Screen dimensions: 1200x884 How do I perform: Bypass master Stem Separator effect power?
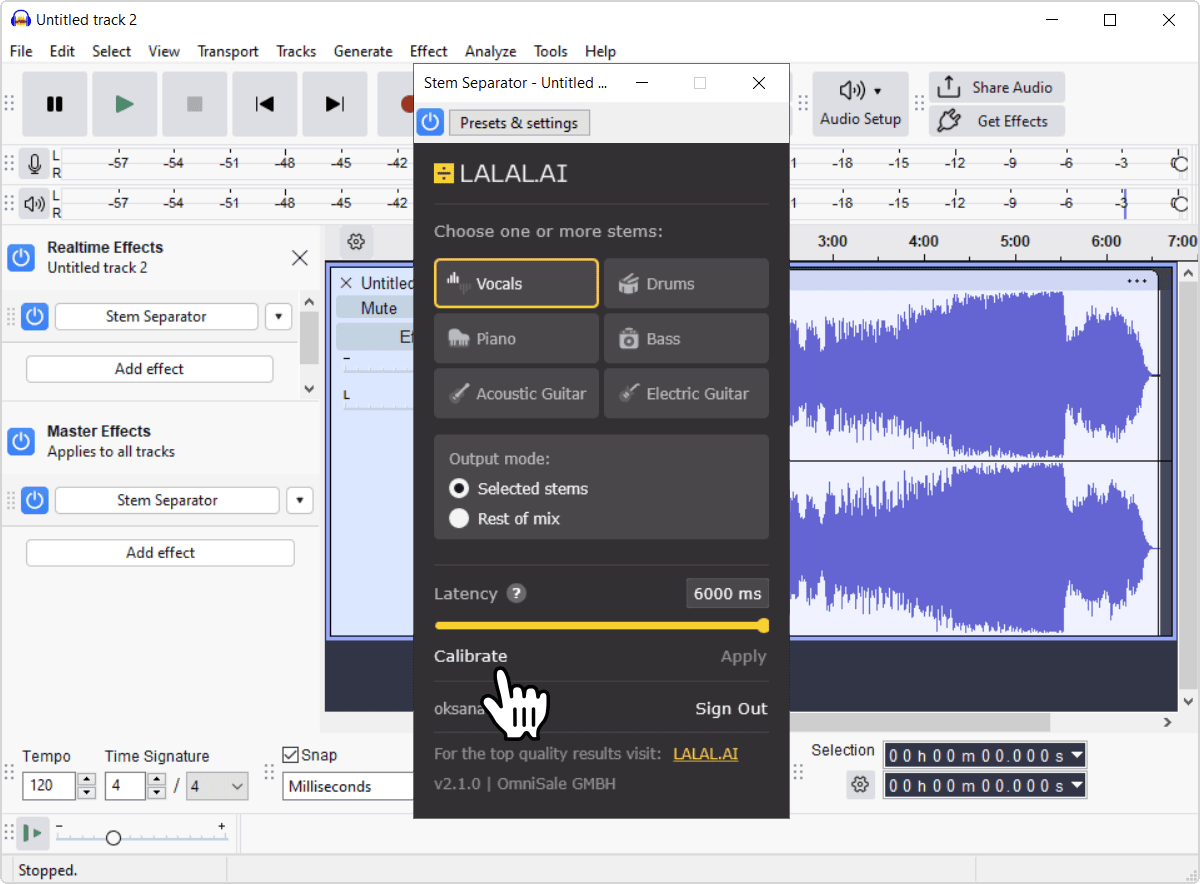coord(35,500)
